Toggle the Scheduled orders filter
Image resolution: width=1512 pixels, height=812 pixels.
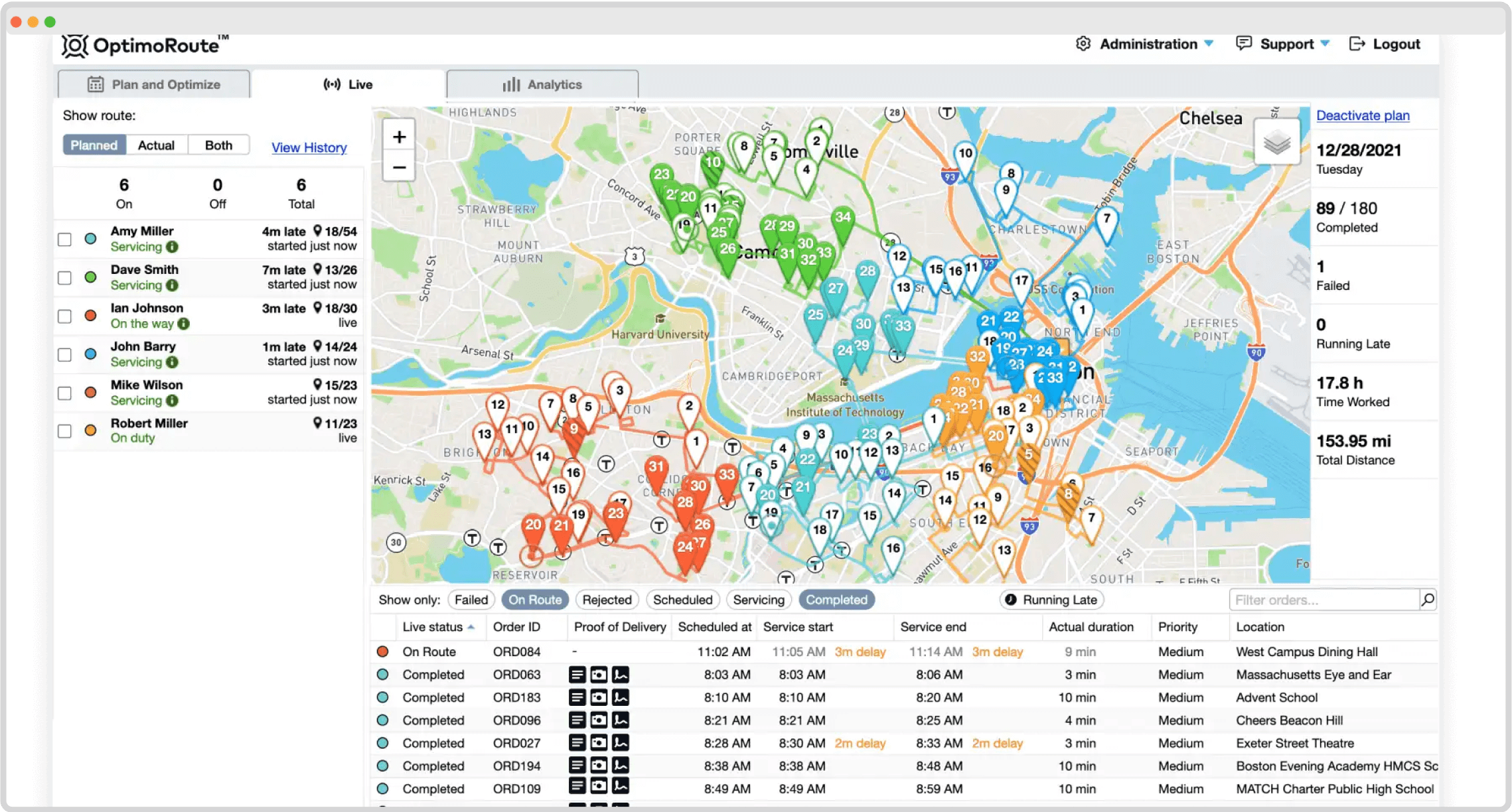682,600
